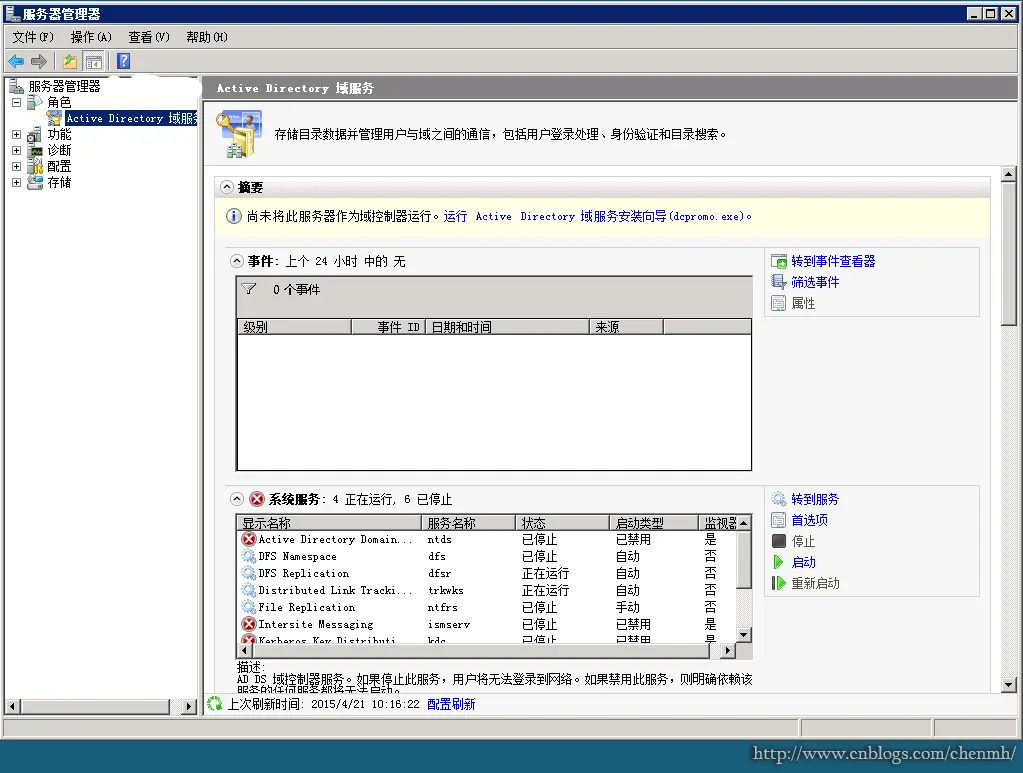
Task: Open the 转到事件查看器 link
Action: (x=833, y=262)
